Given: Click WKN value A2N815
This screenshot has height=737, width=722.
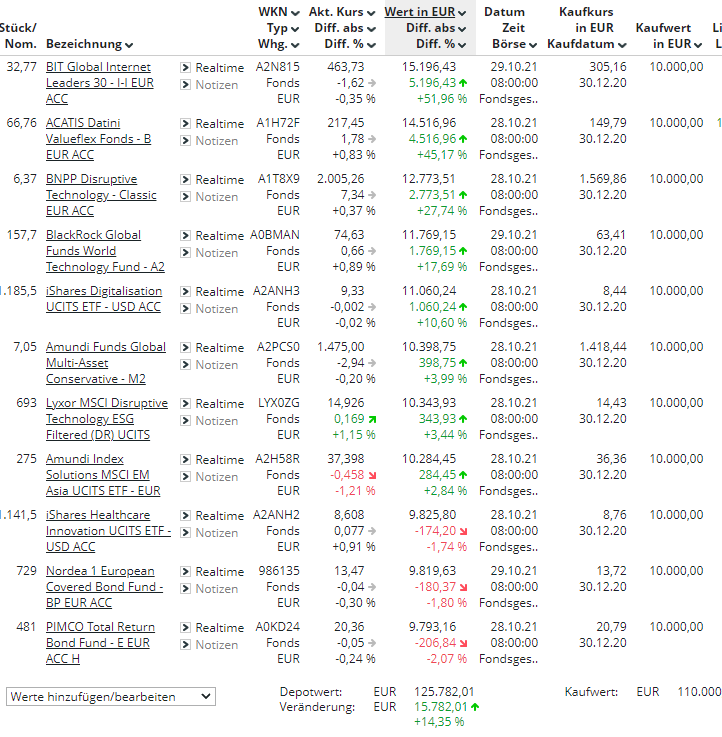Looking at the screenshot, I should pos(277,67).
